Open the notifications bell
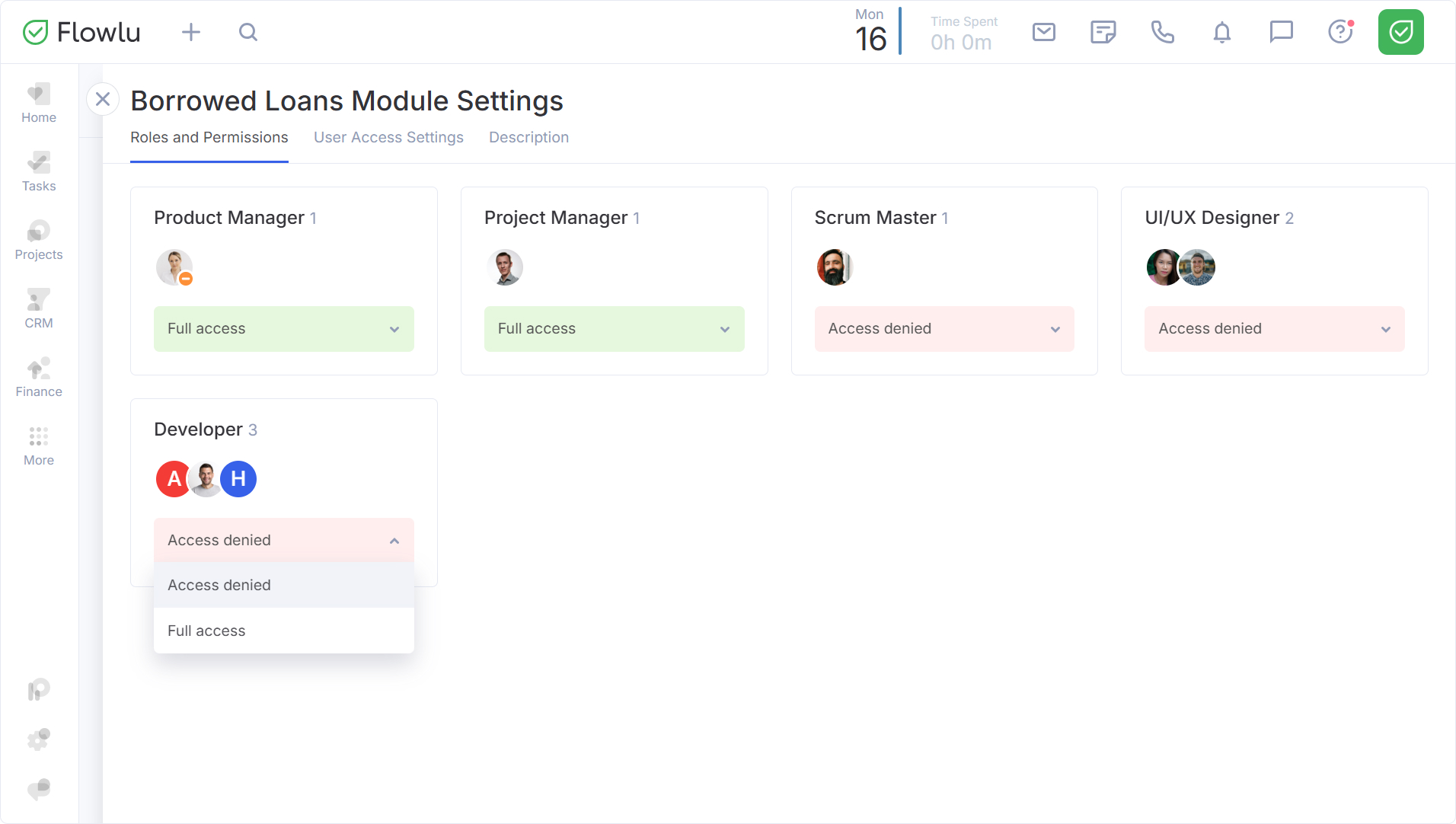This screenshot has width=1456, height=824. click(1221, 32)
